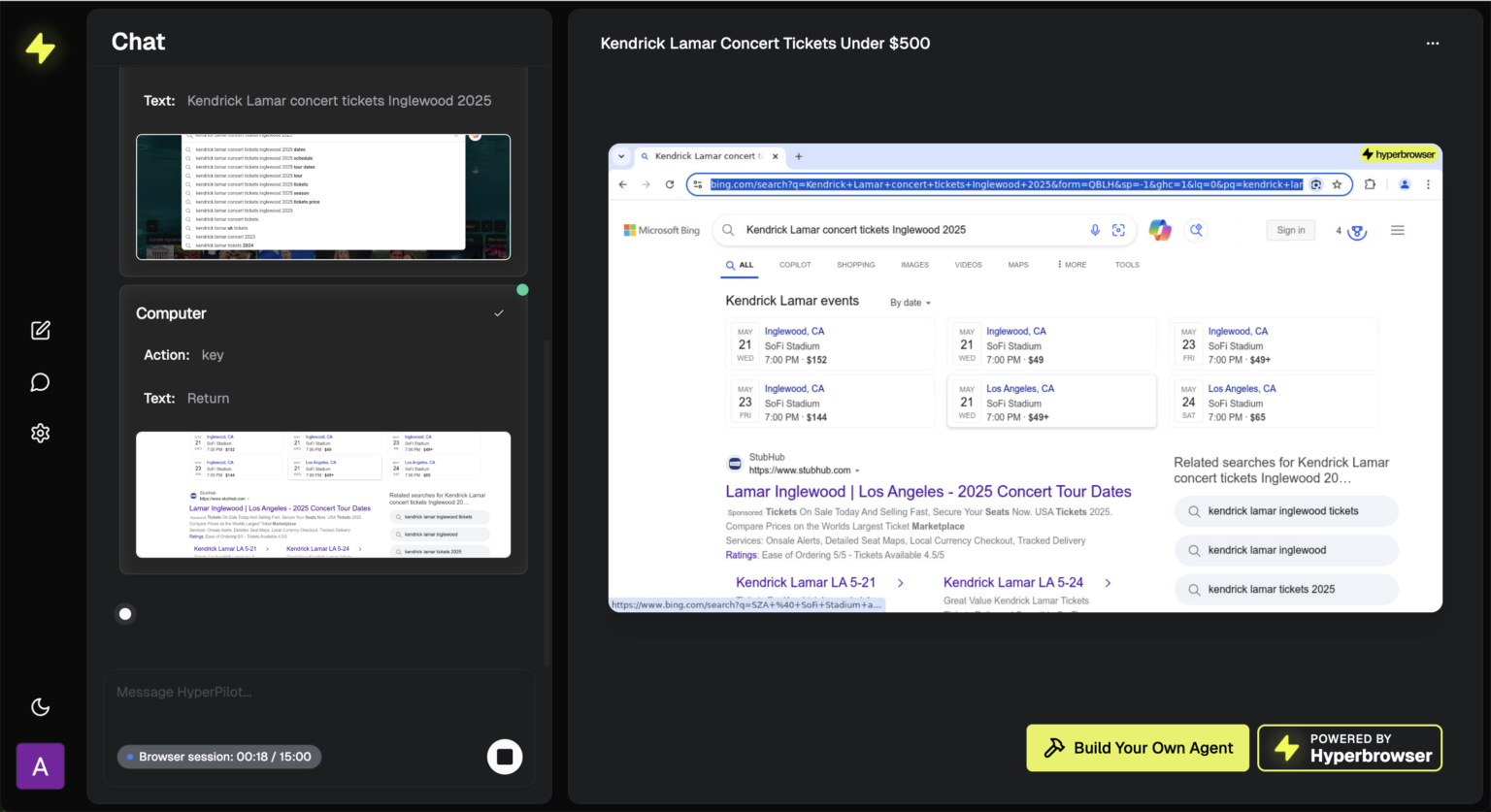The image size is (1491, 812).
Task: Switch to the SHOPPING tab
Action: coord(856,264)
